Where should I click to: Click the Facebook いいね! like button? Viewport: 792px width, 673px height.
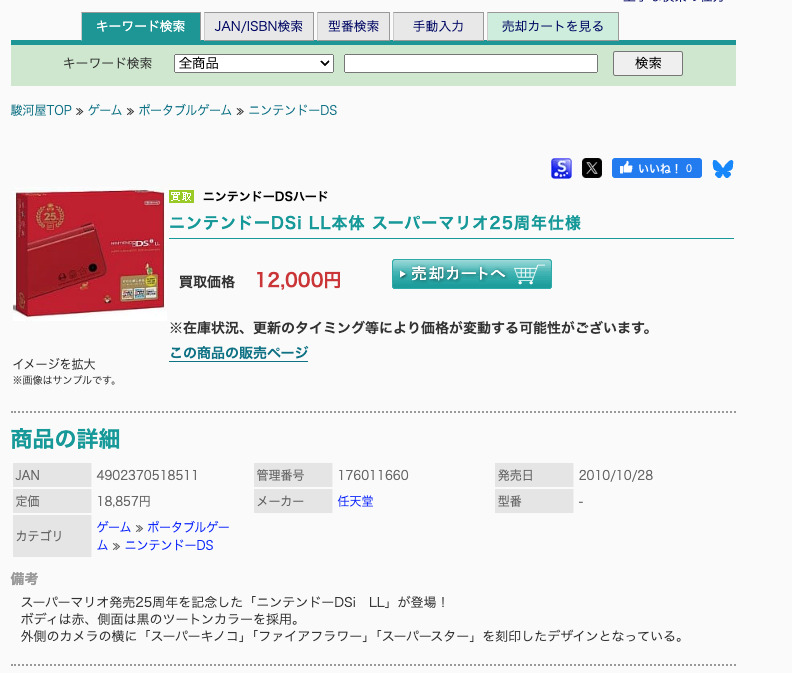coord(657,168)
